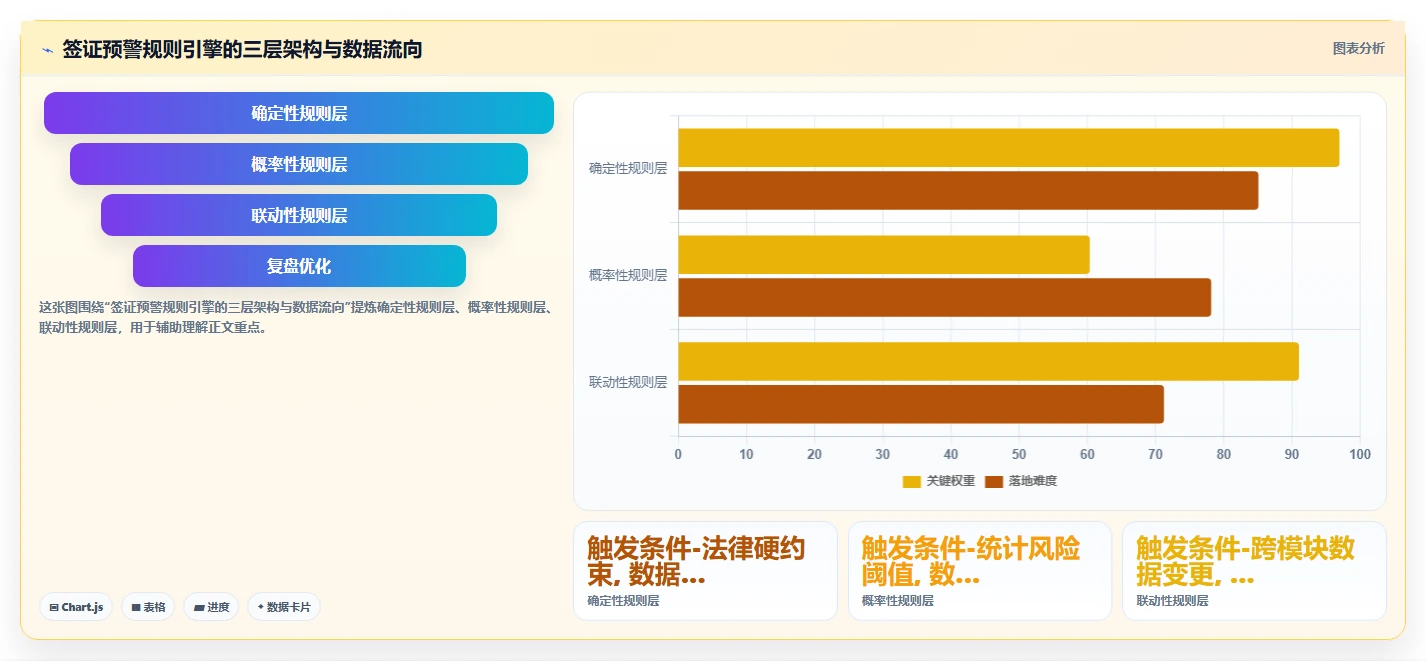Click the yellow 确定性规则层 关键权重 bar
This screenshot has height=661, width=1426.
coord(1008,148)
